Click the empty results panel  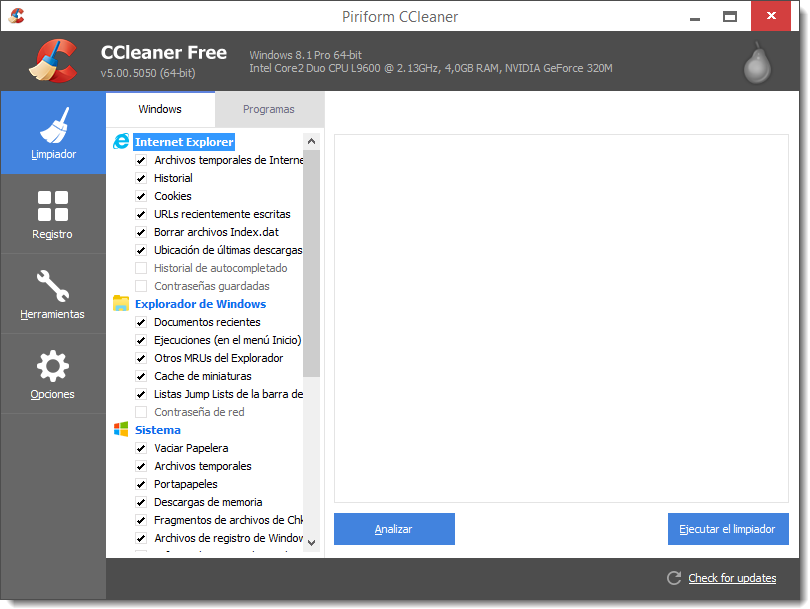pos(561,318)
